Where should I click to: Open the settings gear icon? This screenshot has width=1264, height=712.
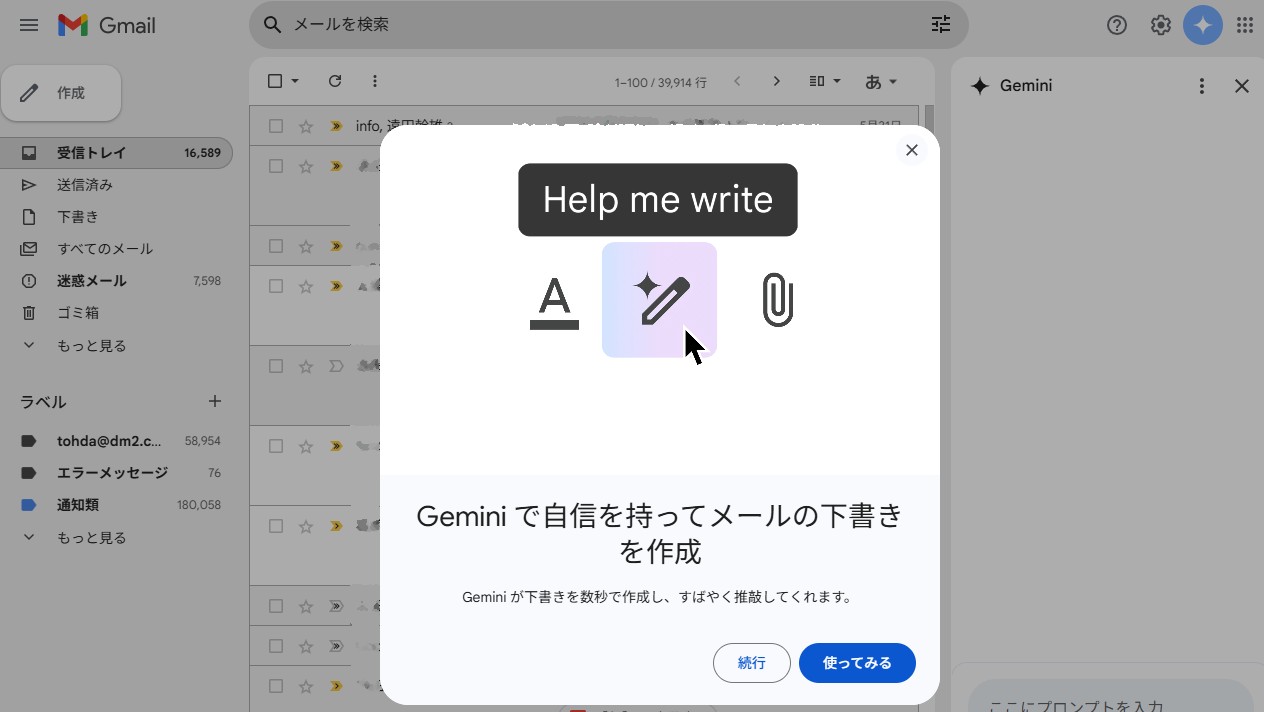point(1160,25)
